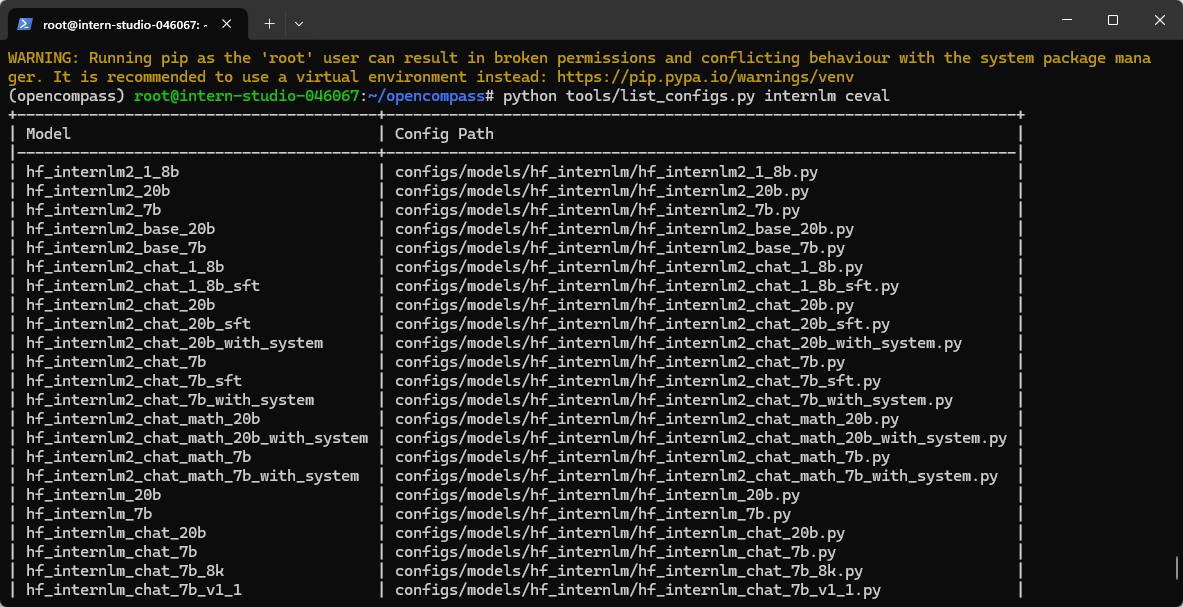This screenshot has height=607, width=1183.
Task: Click config path ending hf_internlm2_1_8b.py
Action: point(607,172)
